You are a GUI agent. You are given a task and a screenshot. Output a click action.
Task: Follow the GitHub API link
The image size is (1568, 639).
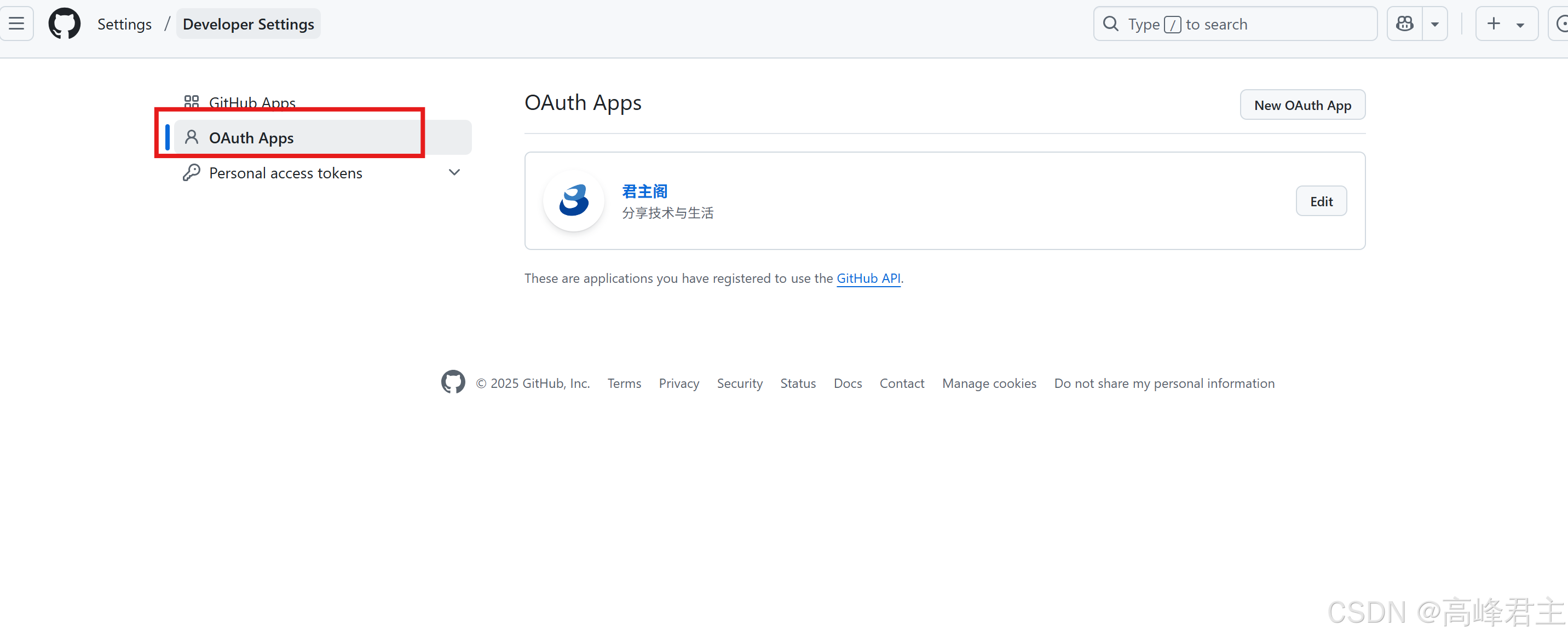tap(868, 278)
